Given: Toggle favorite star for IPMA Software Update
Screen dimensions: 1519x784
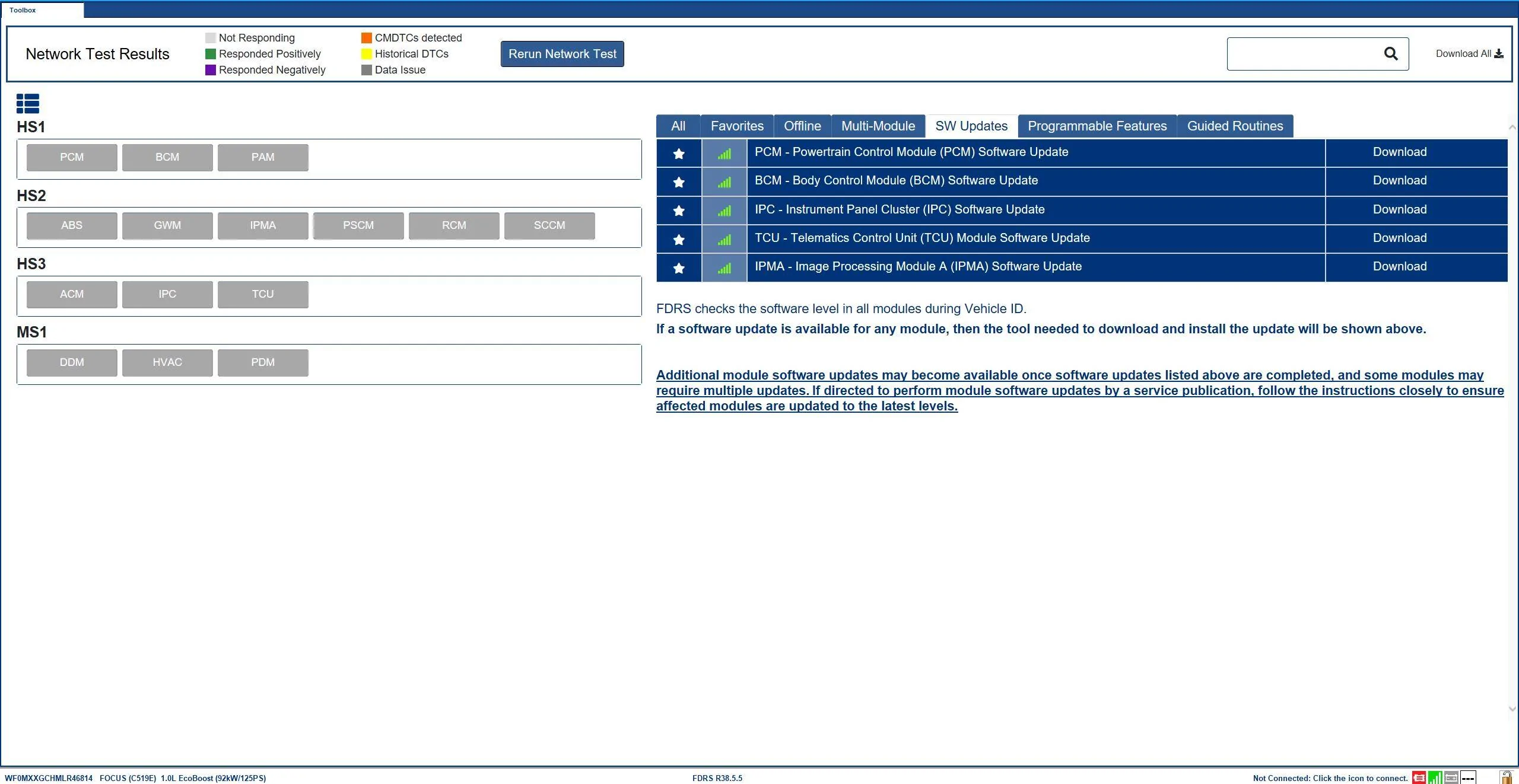Looking at the screenshot, I should click(679, 268).
